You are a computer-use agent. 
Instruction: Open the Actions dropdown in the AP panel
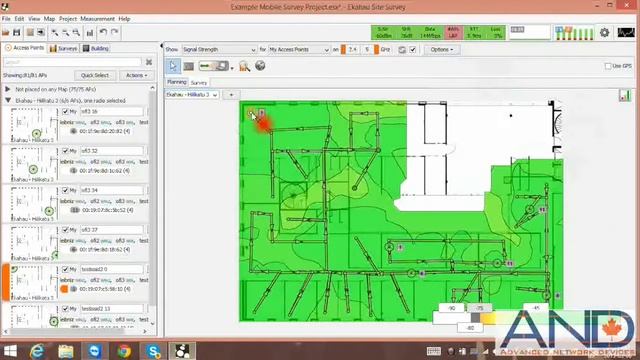click(136, 76)
